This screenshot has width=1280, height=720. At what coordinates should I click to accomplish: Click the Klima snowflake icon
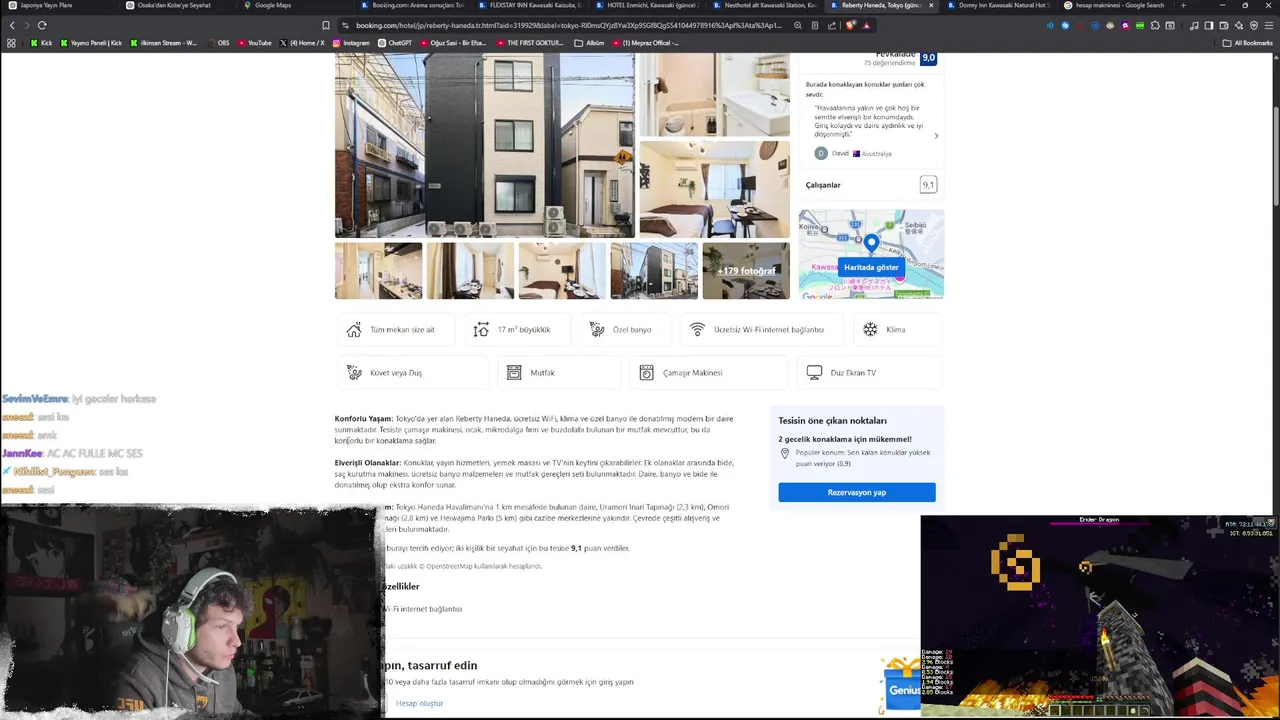[x=870, y=329]
